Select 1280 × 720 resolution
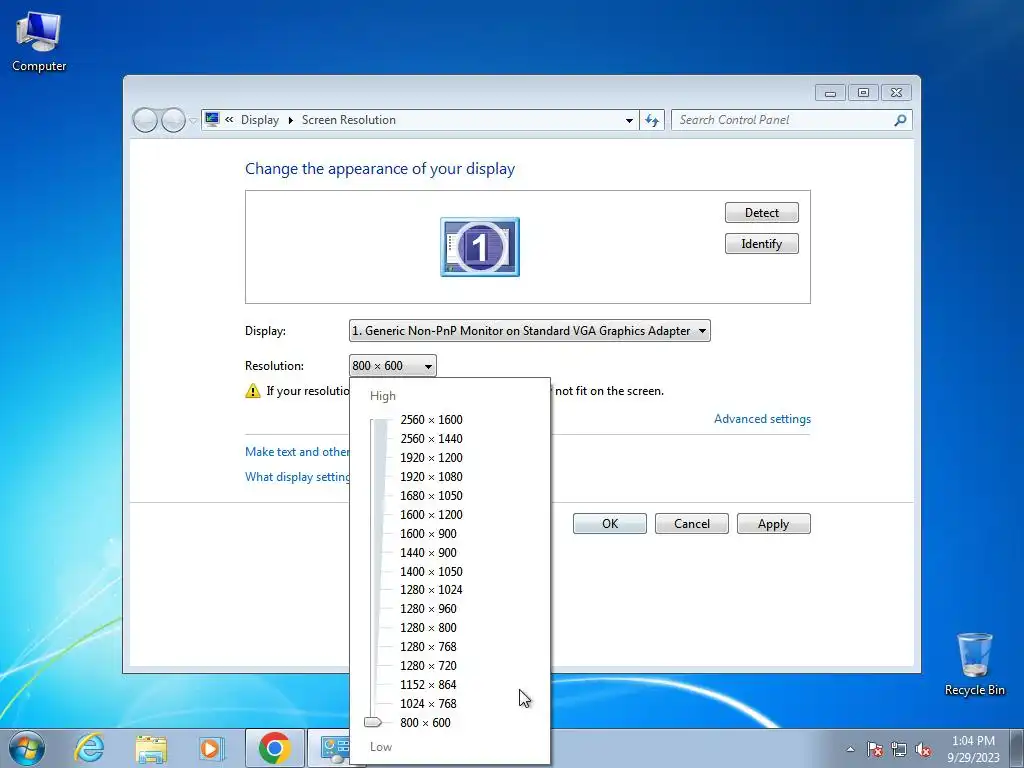 428,665
